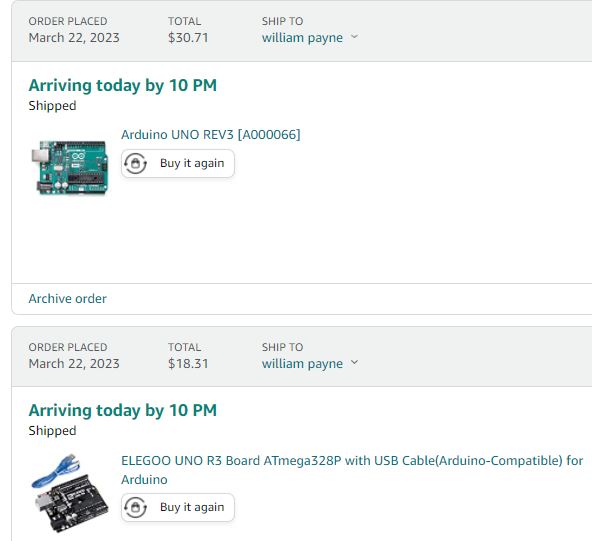
Task: Open william payne address for second order
Action: coord(302,364)
